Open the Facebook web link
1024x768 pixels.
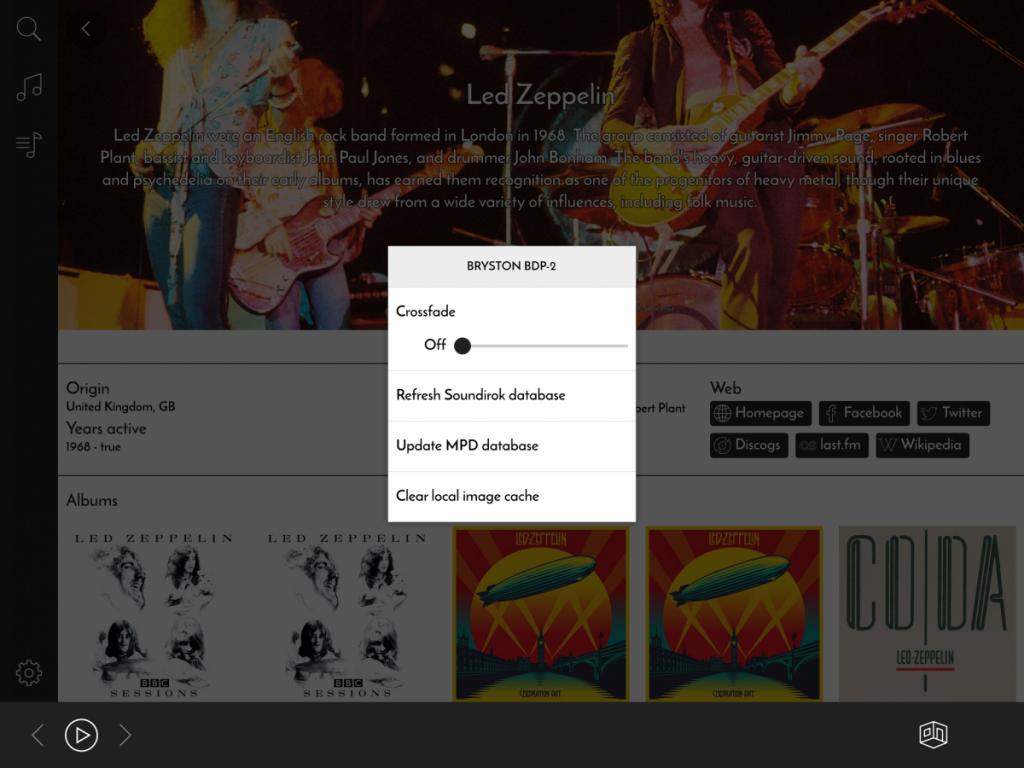tap(864, 413)
